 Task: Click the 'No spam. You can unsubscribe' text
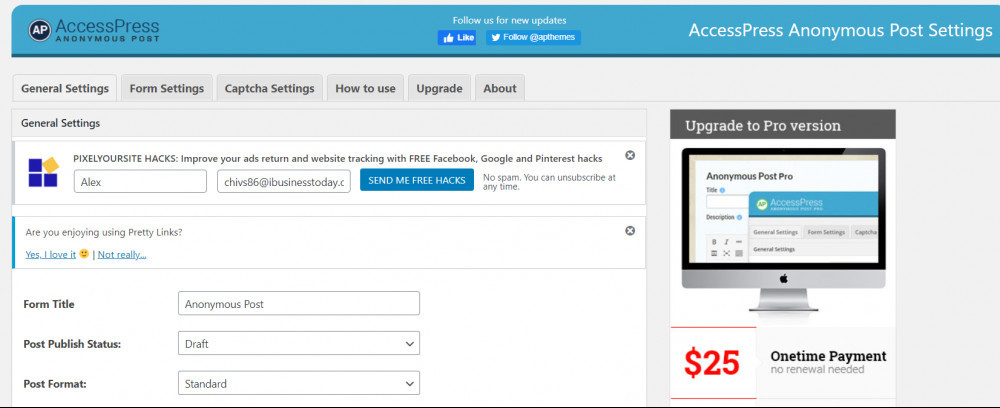[x=549, y=182]
